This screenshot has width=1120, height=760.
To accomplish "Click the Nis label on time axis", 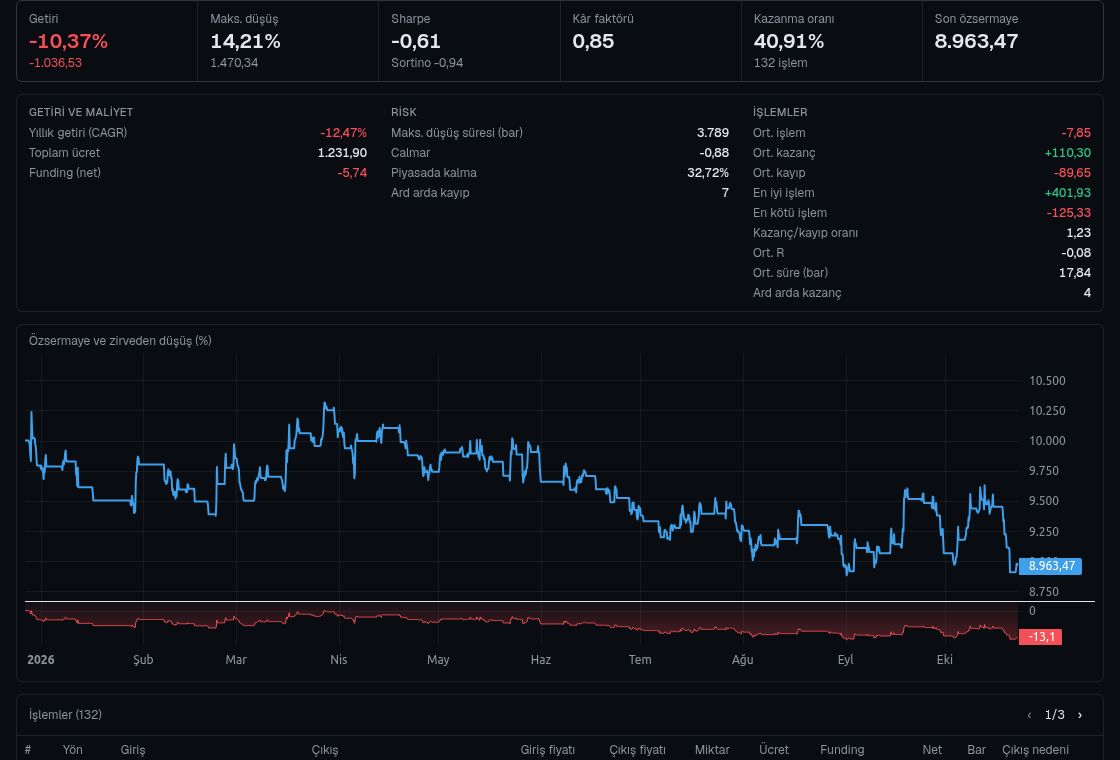I will click(x=339, y=659).
